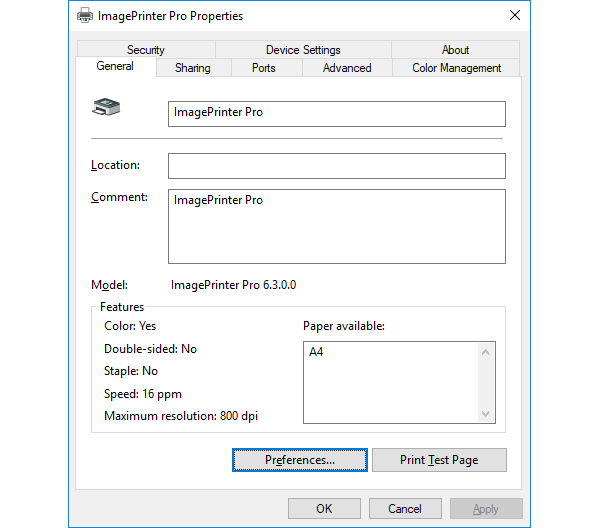This screenshot has height=528, width=600.
Task: Switch to the Sharing tab
Action: click(193, 68)
